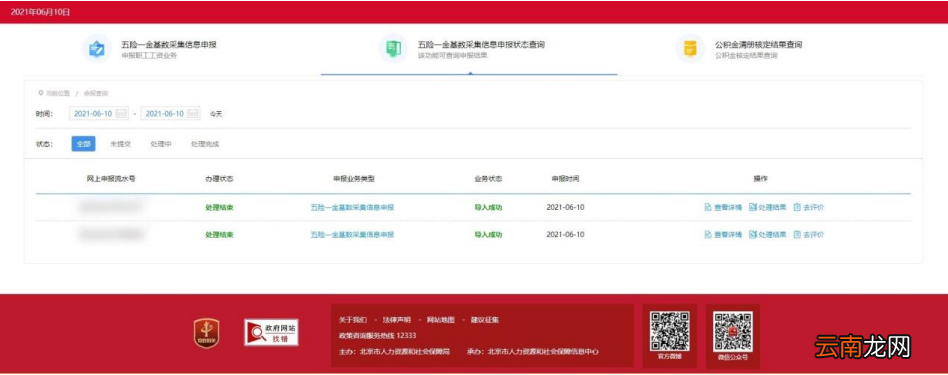Select the 处理中 status filter
Image resolution: width=948 pixels, height=375 pixels.
[x=161, y=144]
